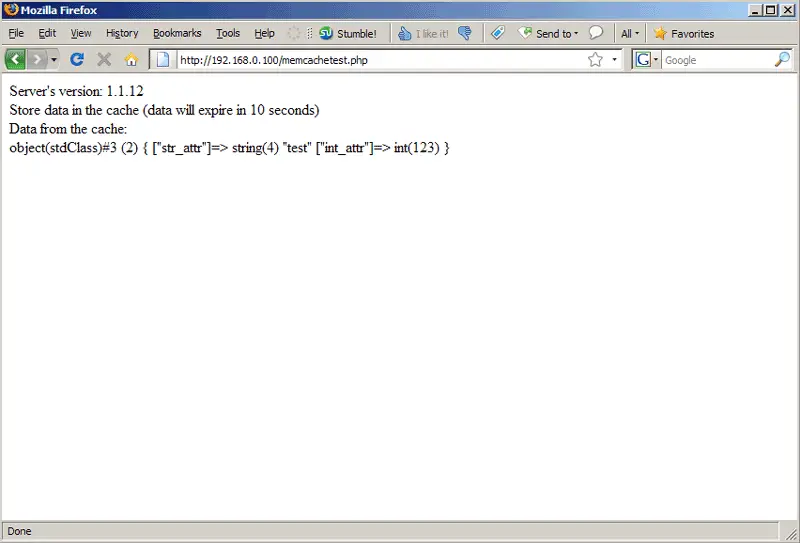
Task: Click the page identity icon in address bar
Action: (163, 60)
